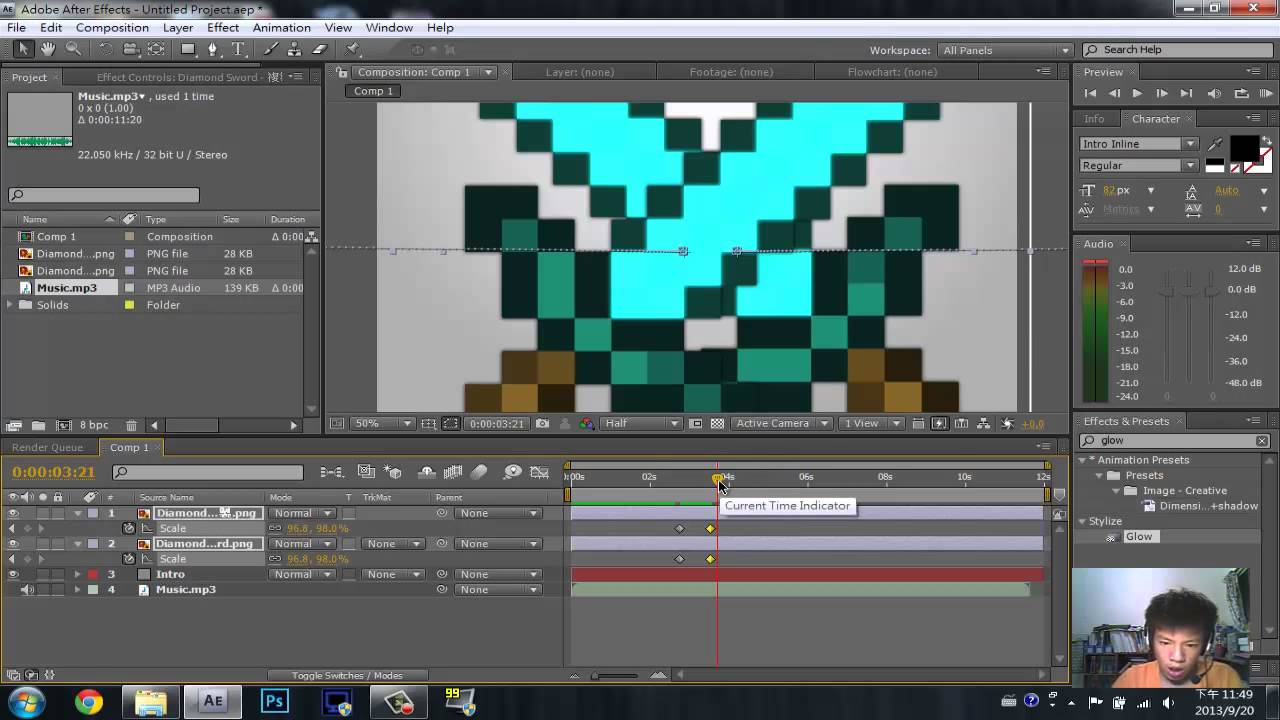
Task: Create new folder in Project panel
Action: tap(38, 425)
